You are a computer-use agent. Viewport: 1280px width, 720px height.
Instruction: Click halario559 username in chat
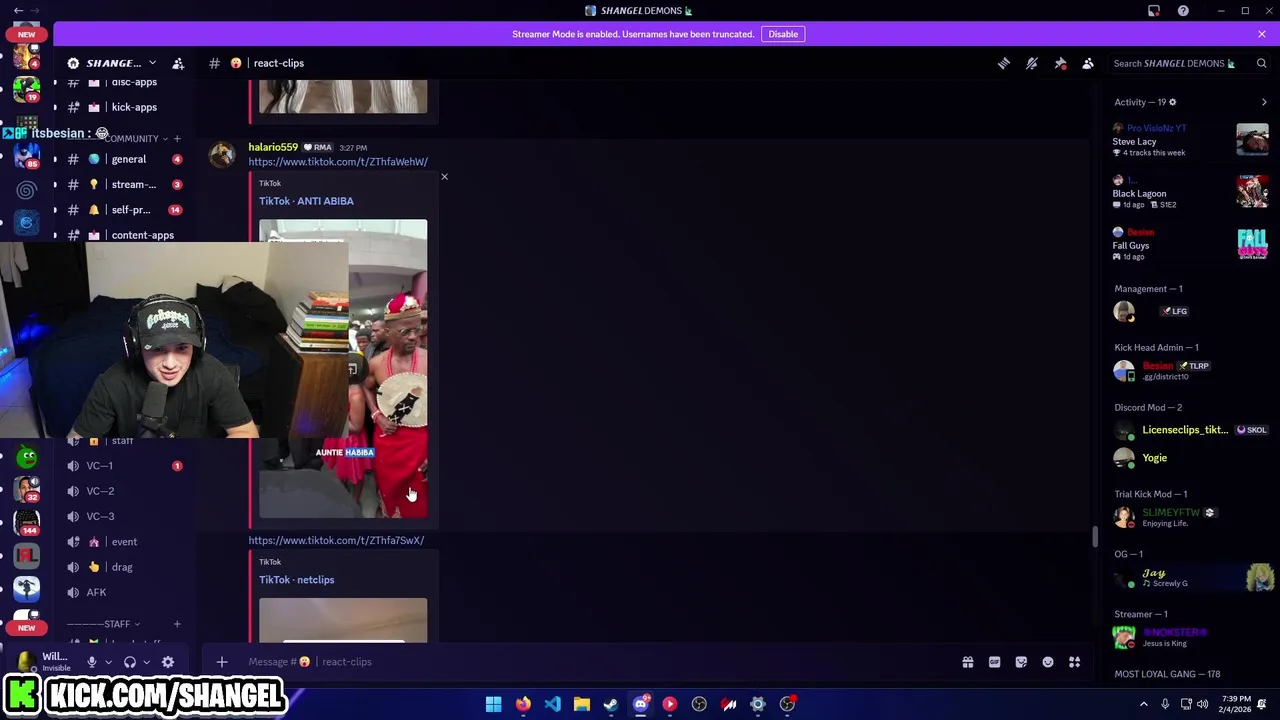(x=273, y=147)
